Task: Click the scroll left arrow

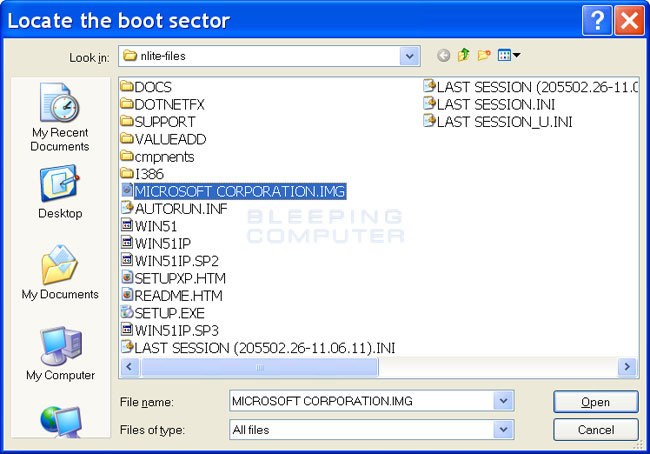Action: (x=129, y=367)
